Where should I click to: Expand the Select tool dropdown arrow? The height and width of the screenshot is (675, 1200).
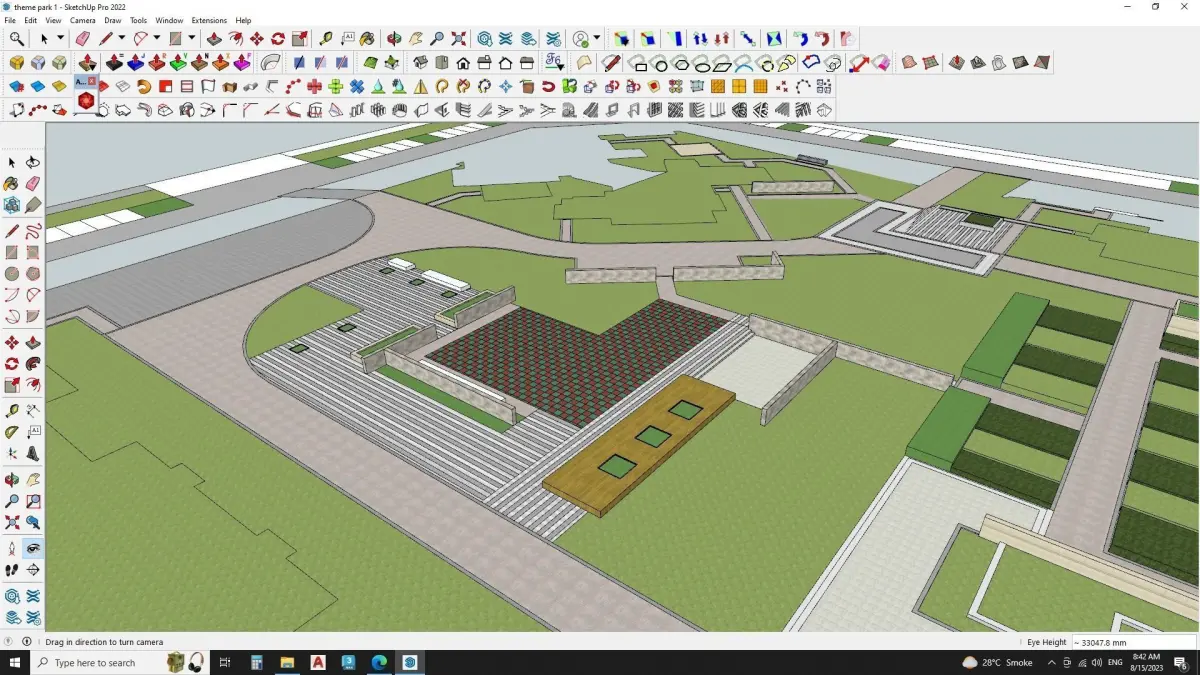(x=60, y=39)
